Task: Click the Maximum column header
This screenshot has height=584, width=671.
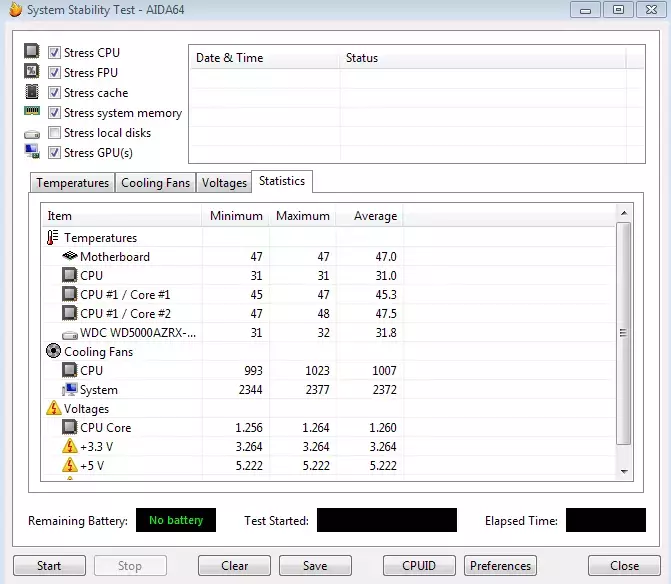Action: click(x=303, y=216)
